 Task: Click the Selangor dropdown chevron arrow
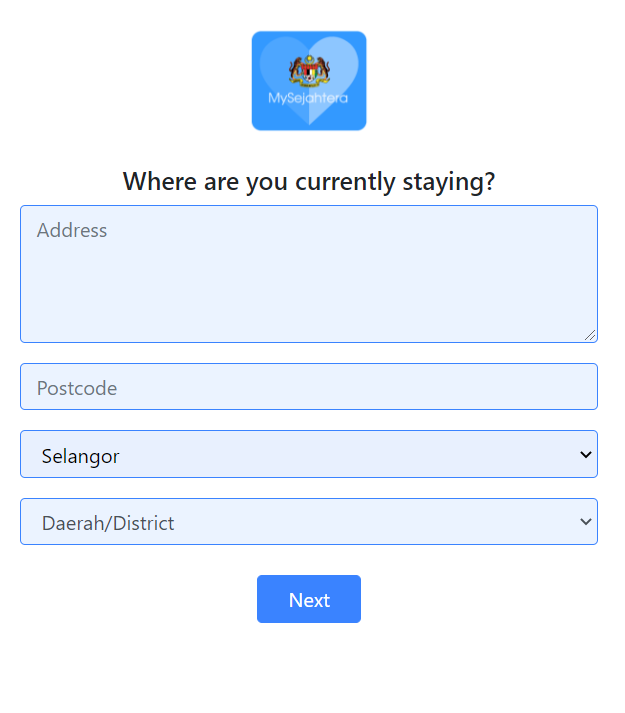[x=585, y=455]
